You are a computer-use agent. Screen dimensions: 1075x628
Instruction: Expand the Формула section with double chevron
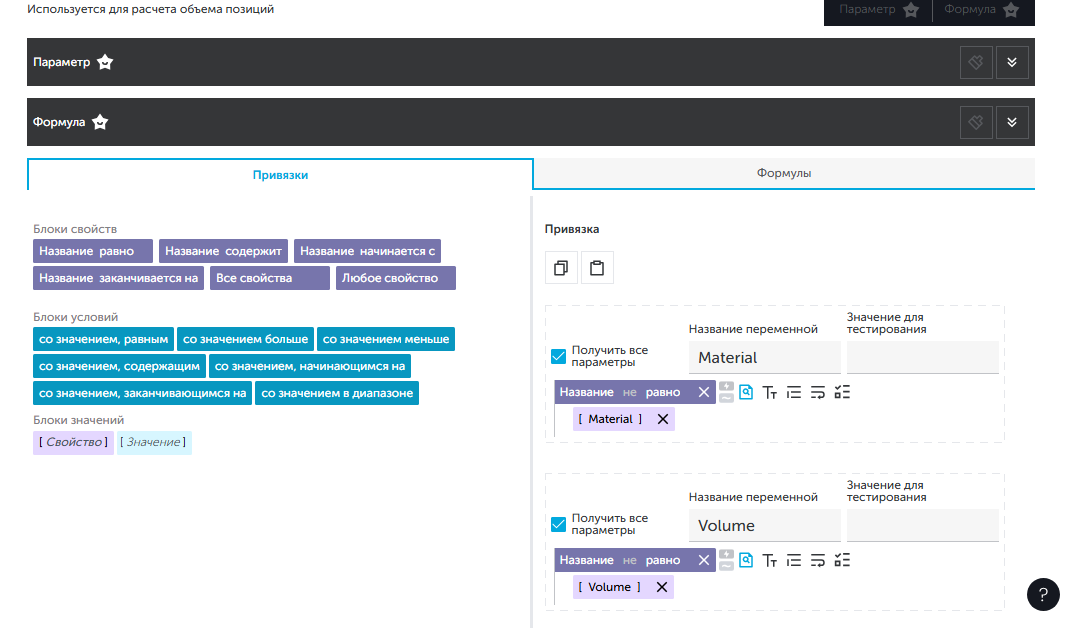(1012, 122)
